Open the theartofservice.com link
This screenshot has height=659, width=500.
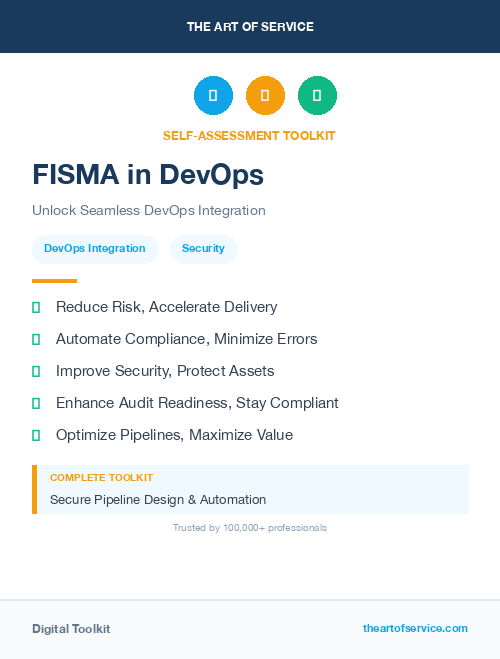[415, 628]
